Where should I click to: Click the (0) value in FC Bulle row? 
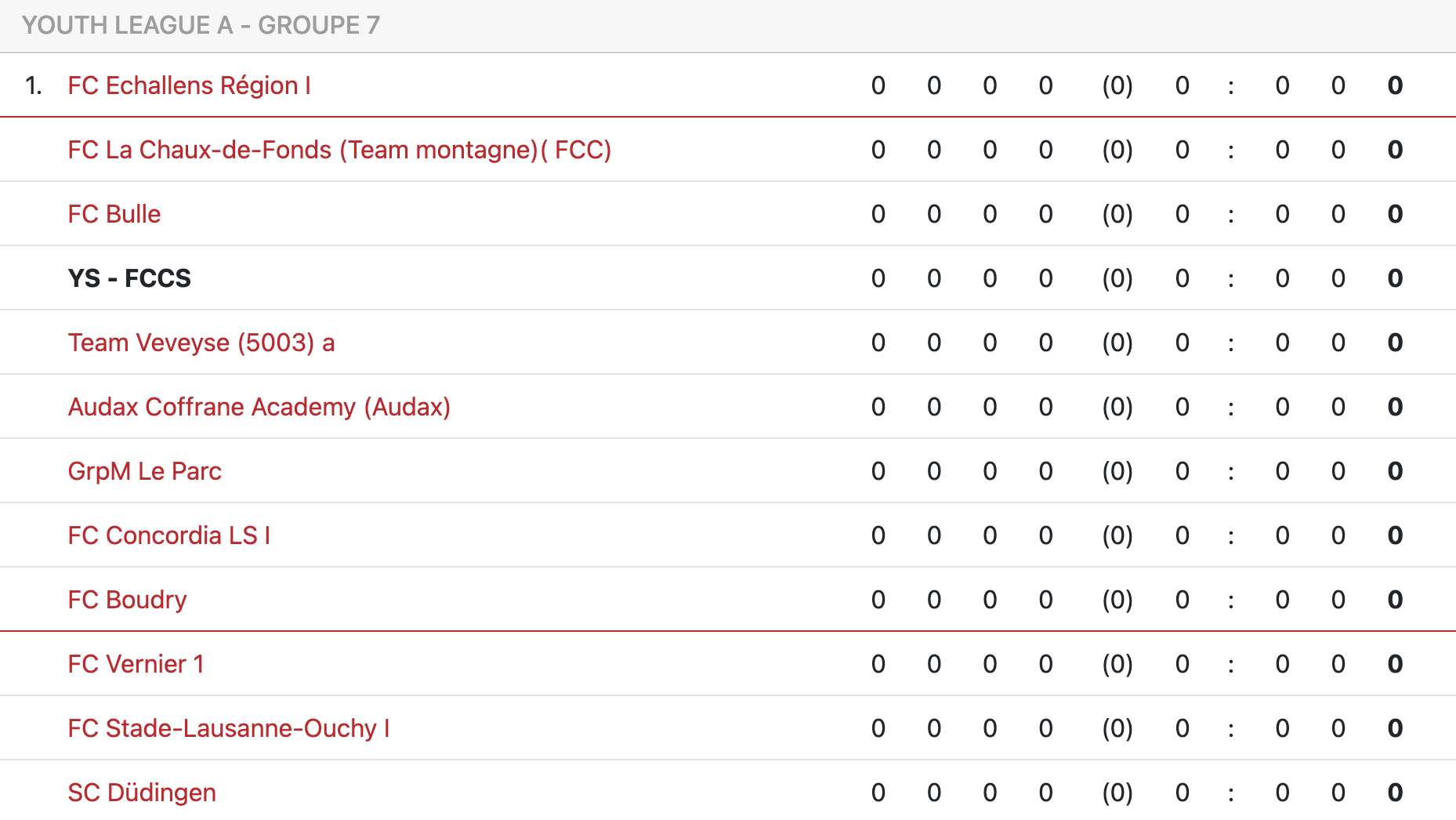[1117, 214]
